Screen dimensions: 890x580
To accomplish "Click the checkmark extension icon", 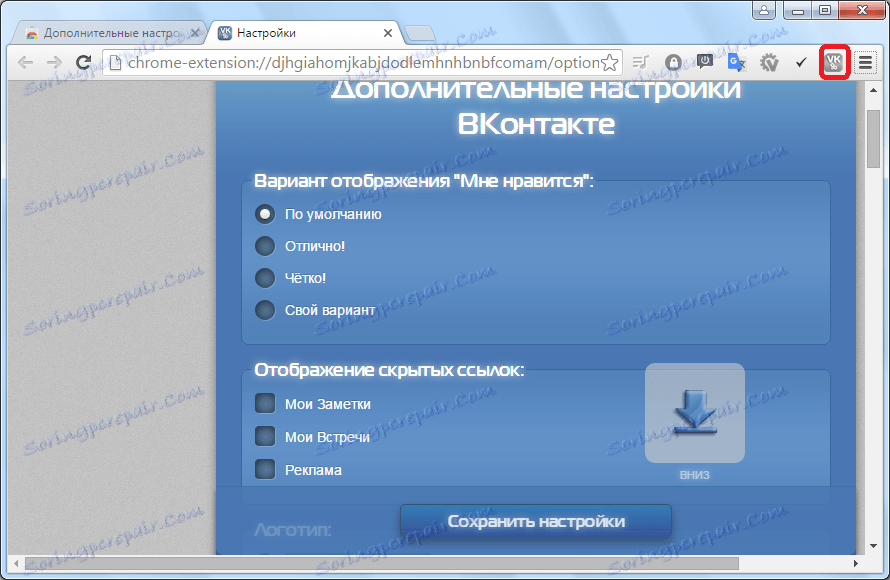I will click(x=801, y=62).
